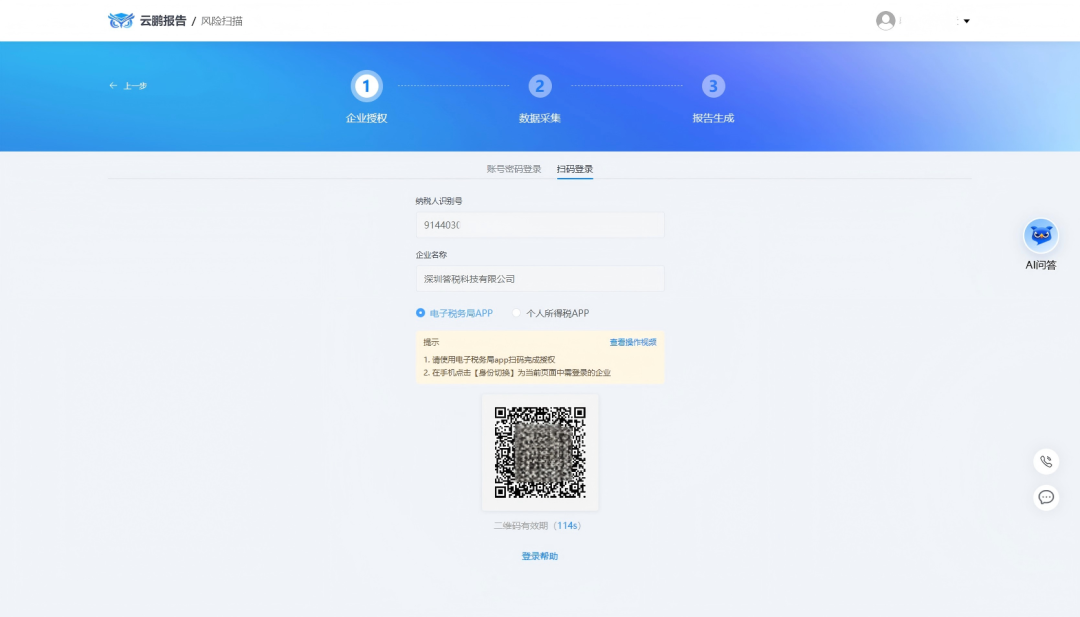1080x617 pixels.
Task: Open the 查看操作视频 link
Action: pos(632,341)
